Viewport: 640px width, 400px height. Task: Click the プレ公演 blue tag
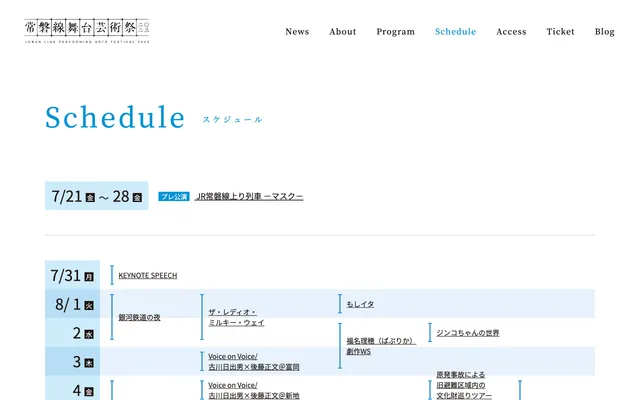coord(174,197)
